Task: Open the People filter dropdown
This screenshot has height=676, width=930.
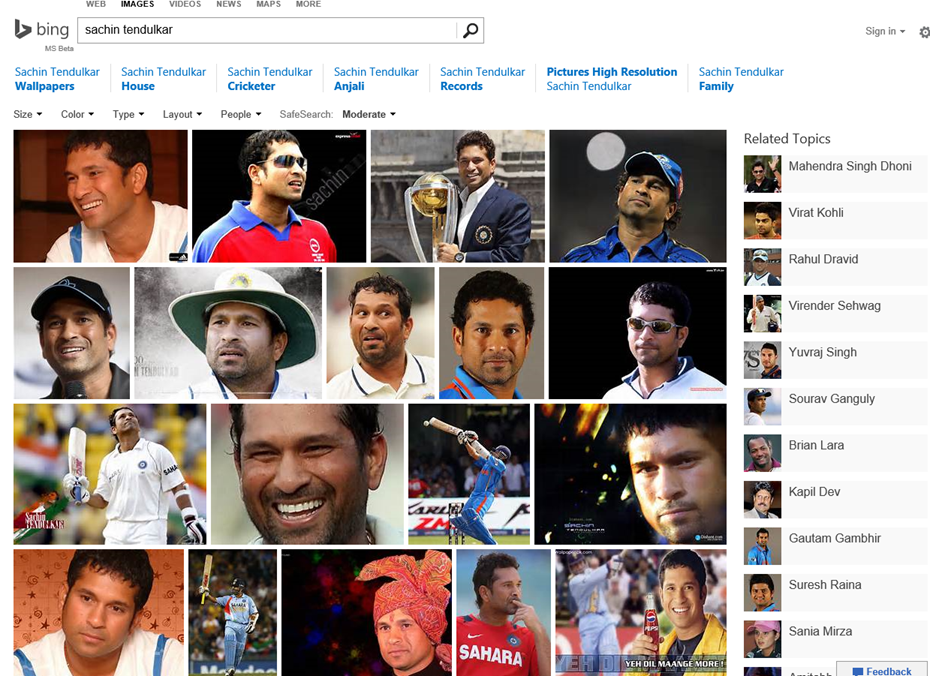Action: [241, 114]
